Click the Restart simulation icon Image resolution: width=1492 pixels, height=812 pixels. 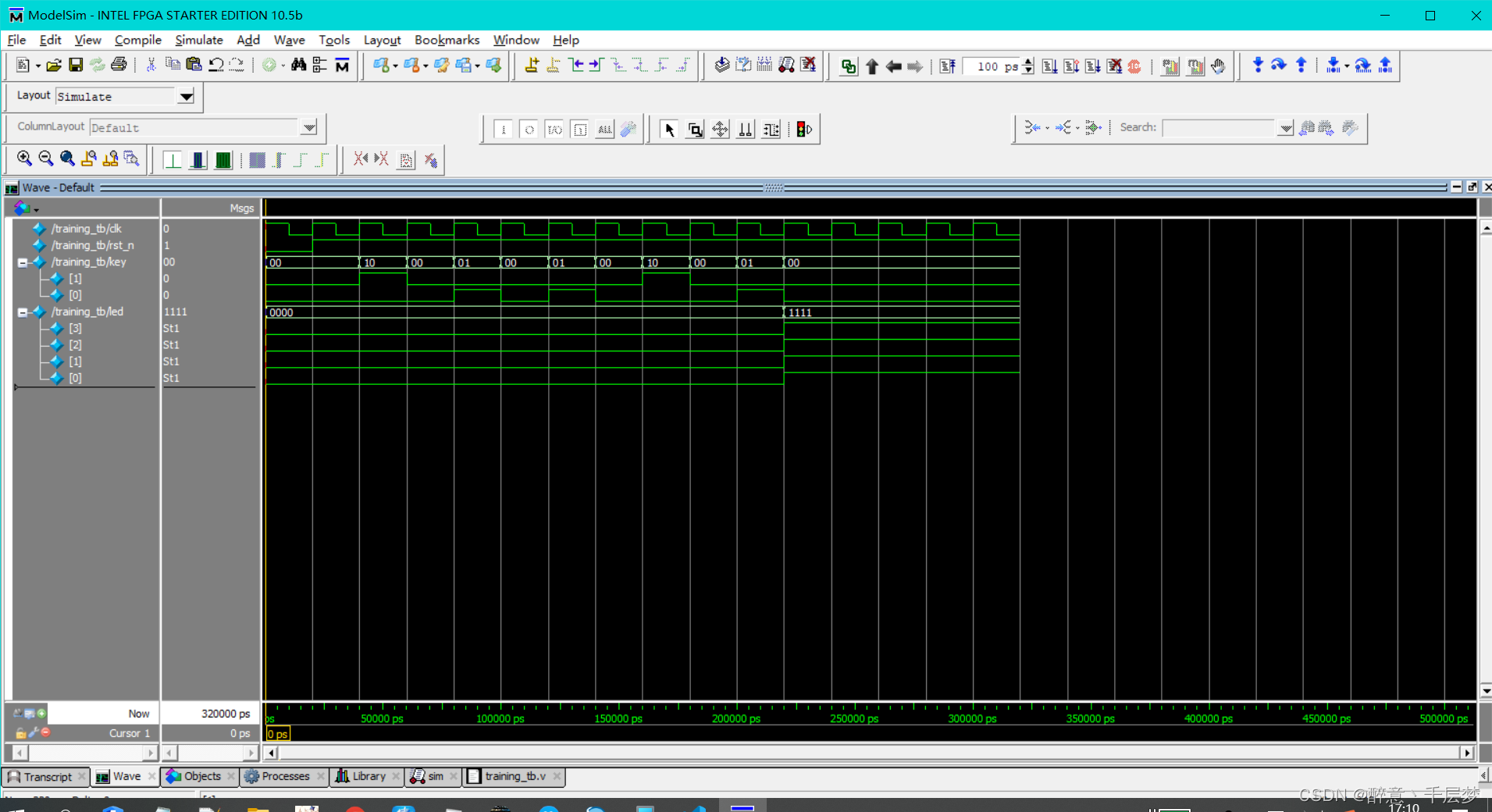(x=947, y=66)
